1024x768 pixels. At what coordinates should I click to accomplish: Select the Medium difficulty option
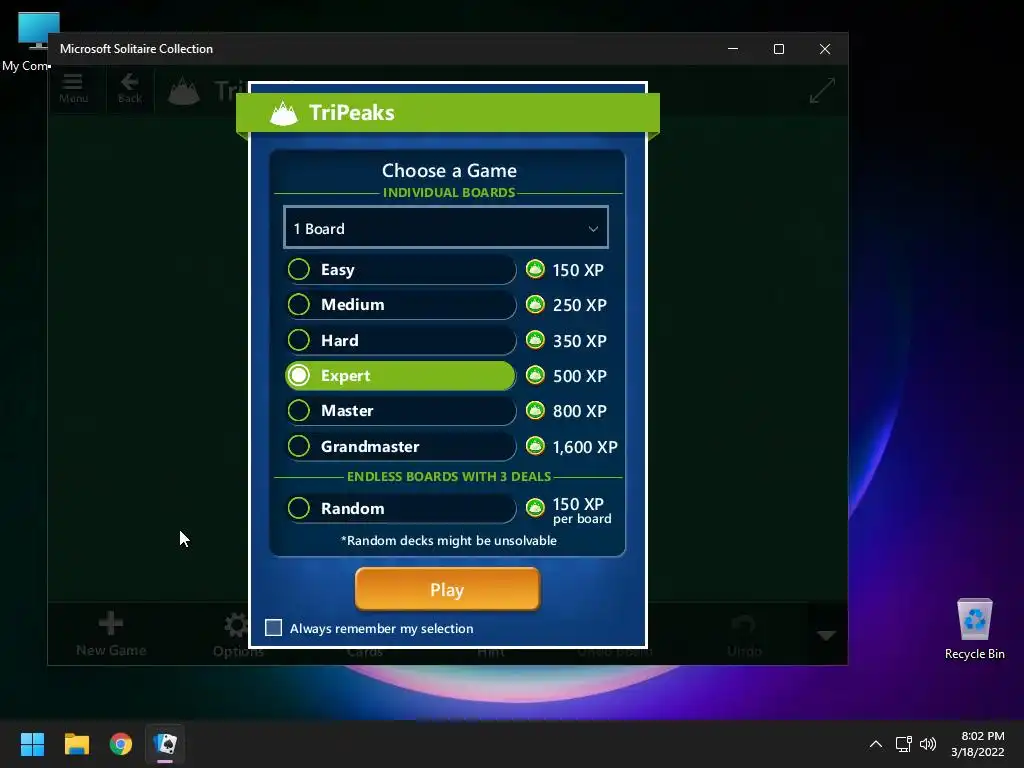[x=400, y=305]
